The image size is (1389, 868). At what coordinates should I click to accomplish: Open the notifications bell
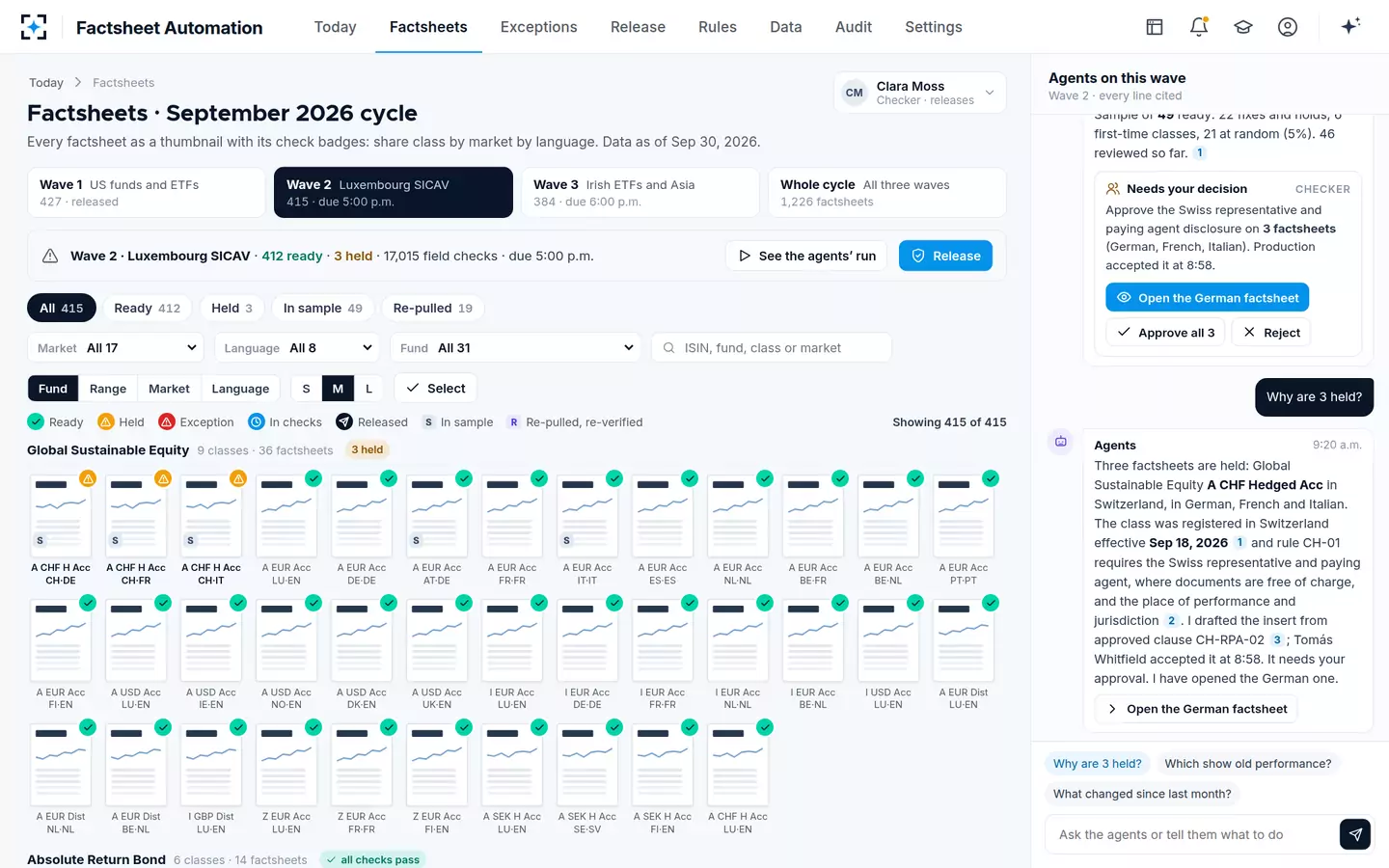[1199, 27]
